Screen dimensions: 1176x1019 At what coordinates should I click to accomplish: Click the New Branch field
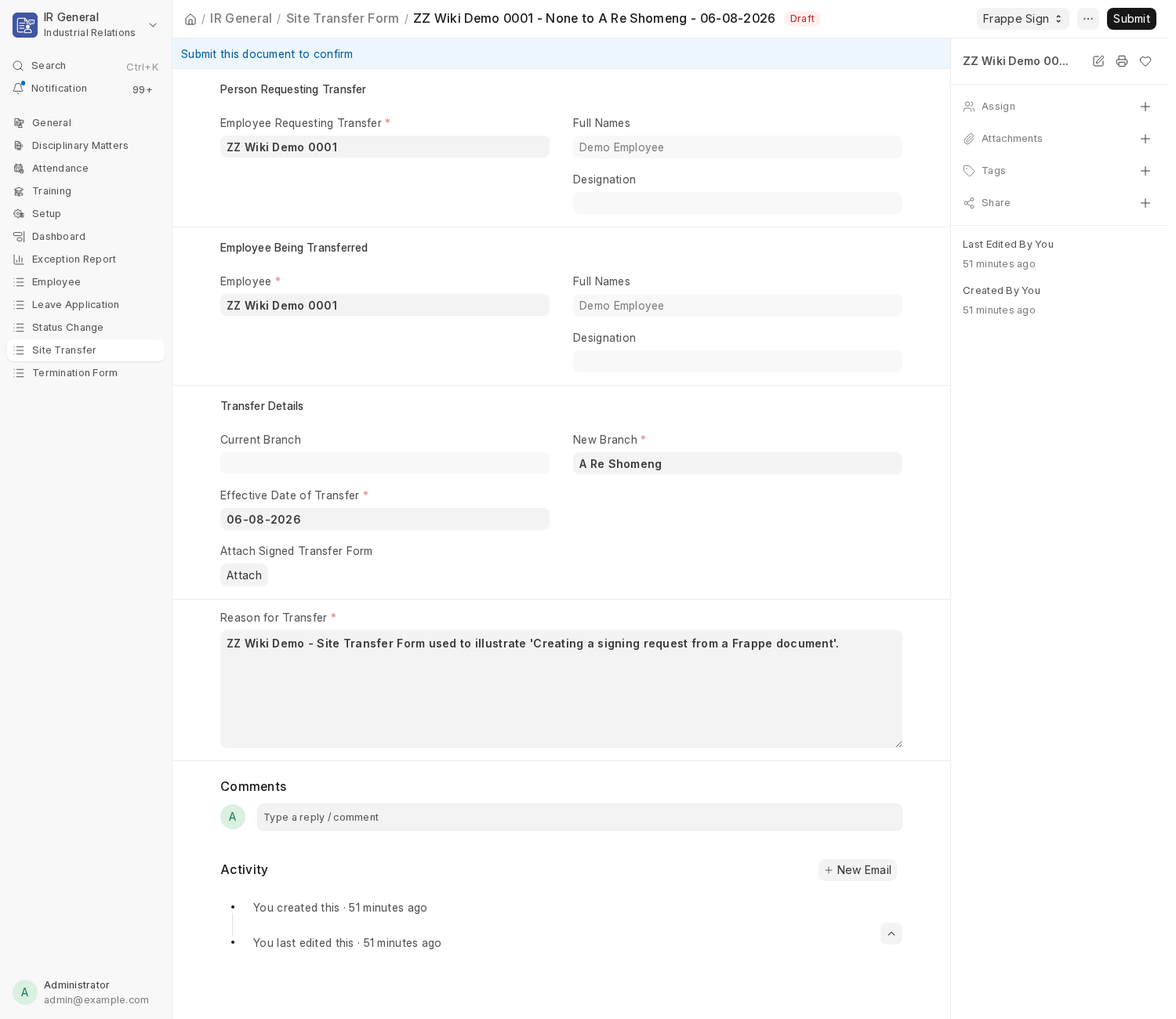(x=737, y=464)
